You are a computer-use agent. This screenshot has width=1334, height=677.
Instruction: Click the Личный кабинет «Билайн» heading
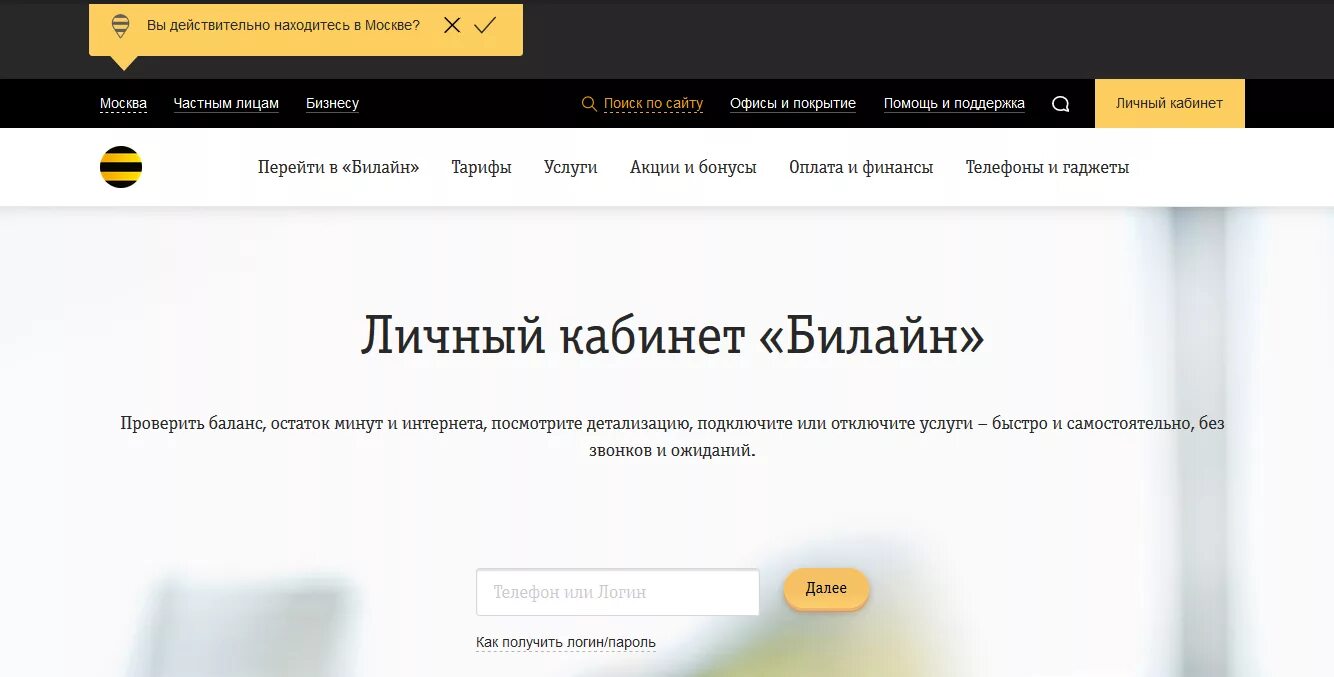coord(672,336)
